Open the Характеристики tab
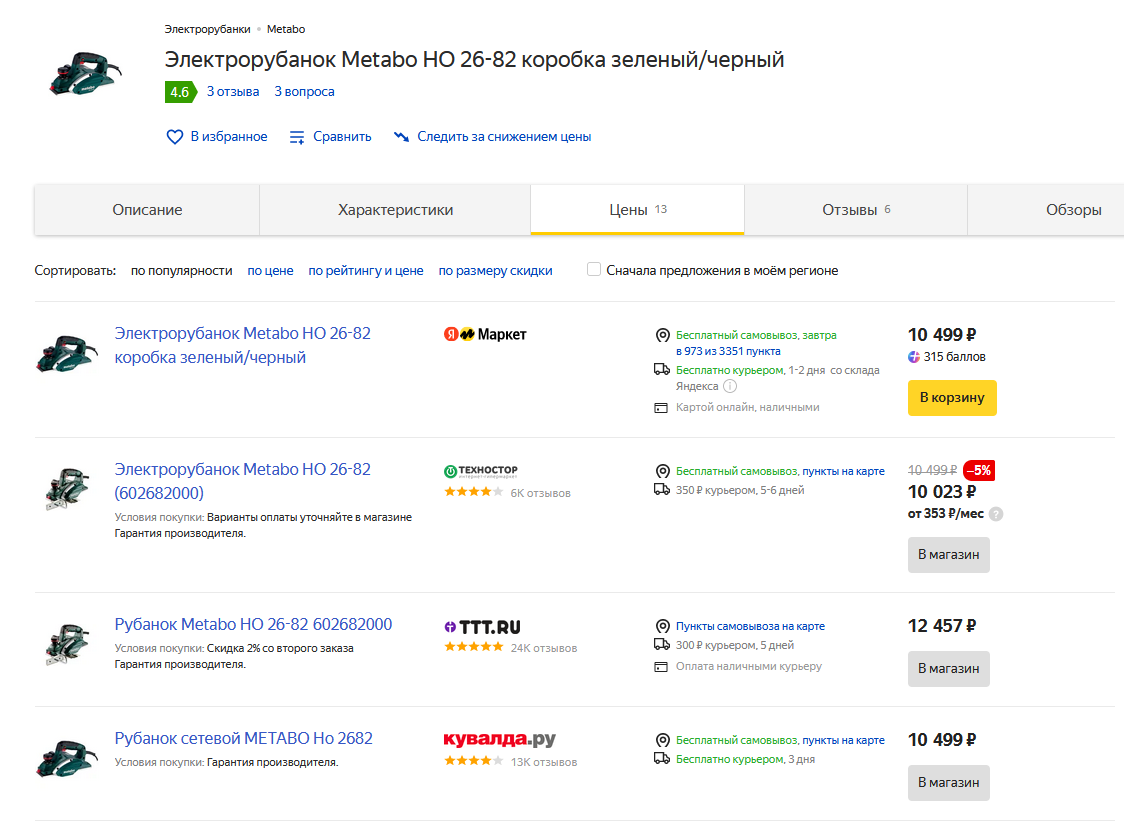Screen dimensions: 1124x833 point(395,210)
